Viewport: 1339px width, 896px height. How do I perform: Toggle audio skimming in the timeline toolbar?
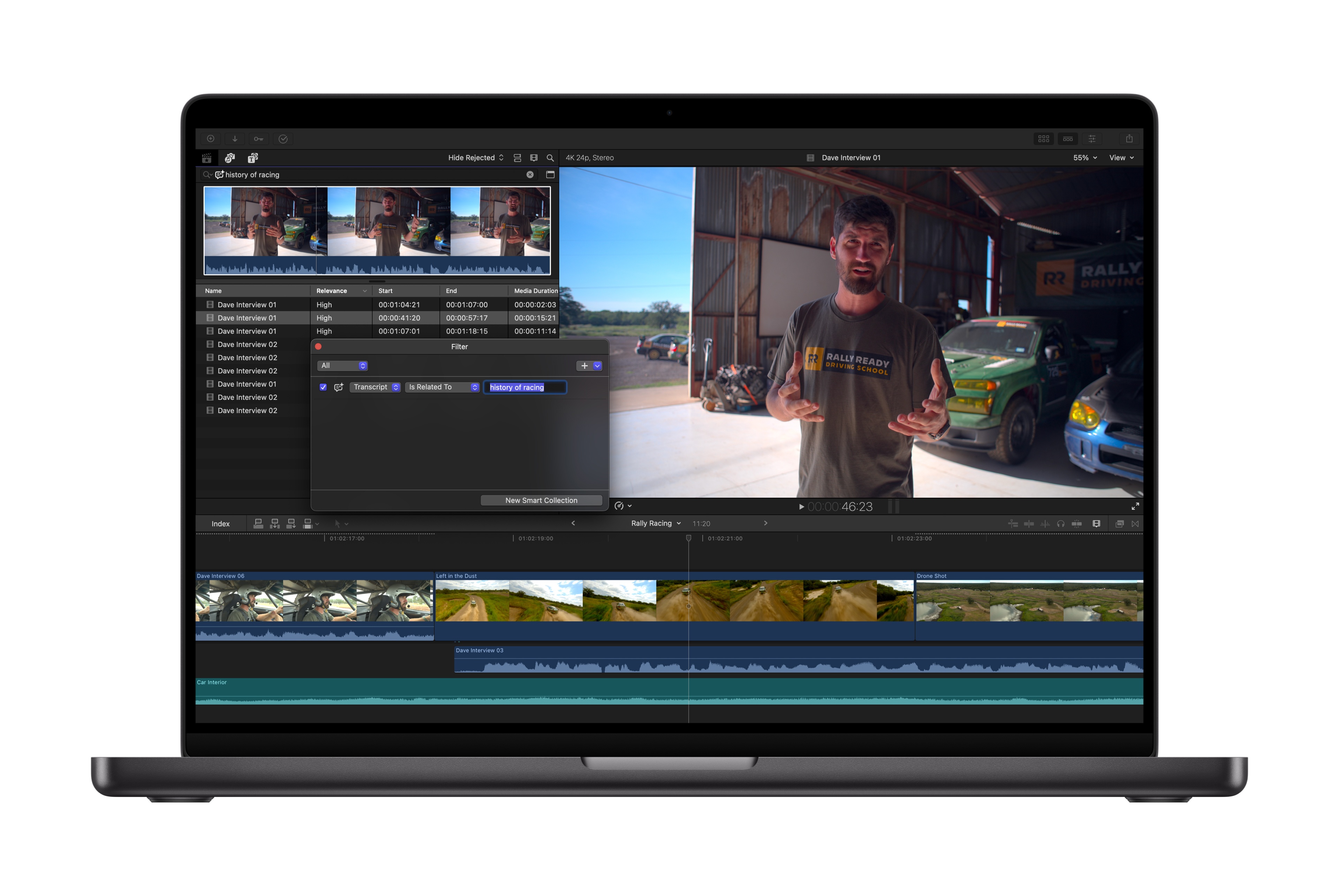(x=1045, y=523)
